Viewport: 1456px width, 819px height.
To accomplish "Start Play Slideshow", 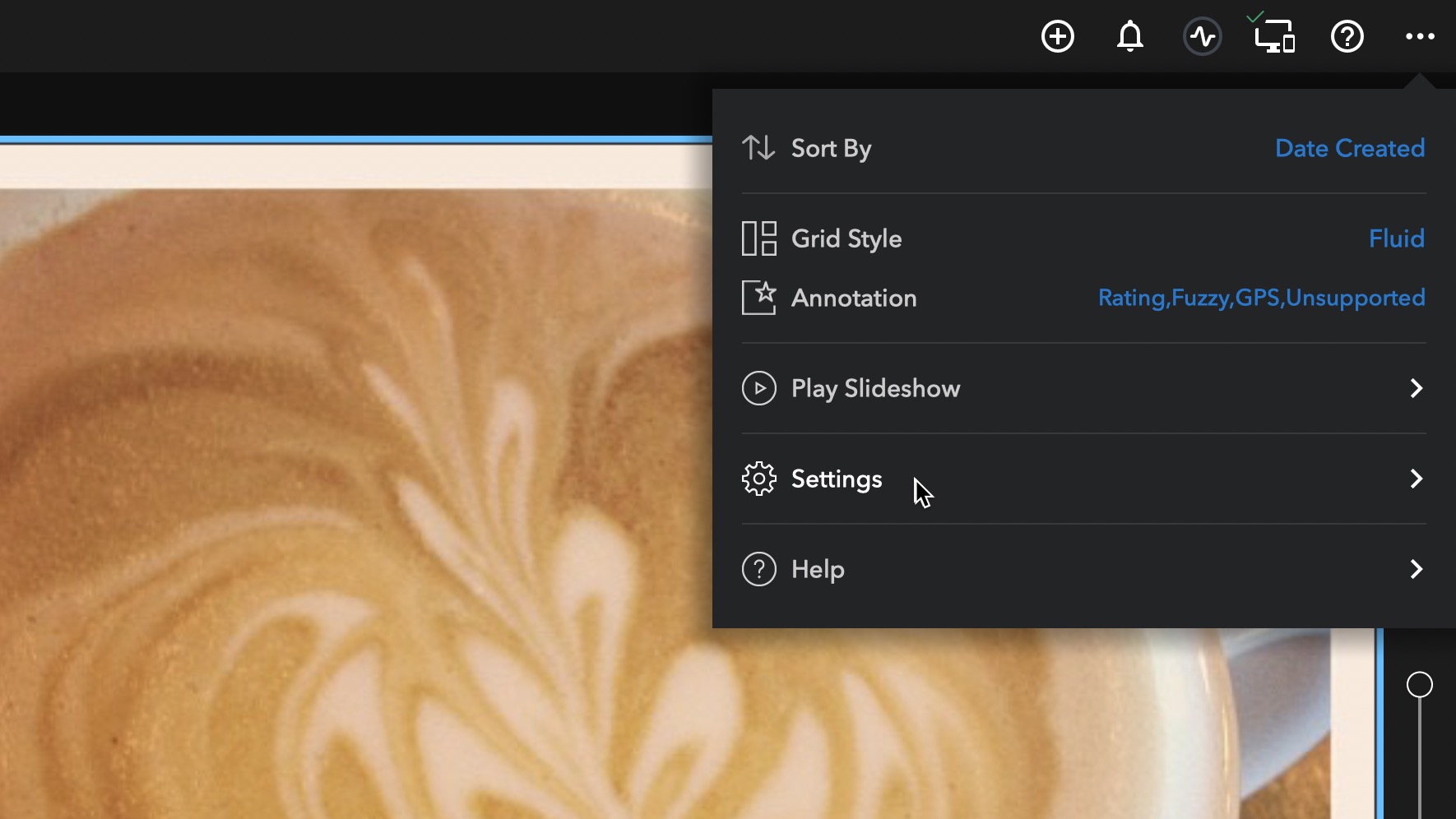I will [x=1083, y=388].
